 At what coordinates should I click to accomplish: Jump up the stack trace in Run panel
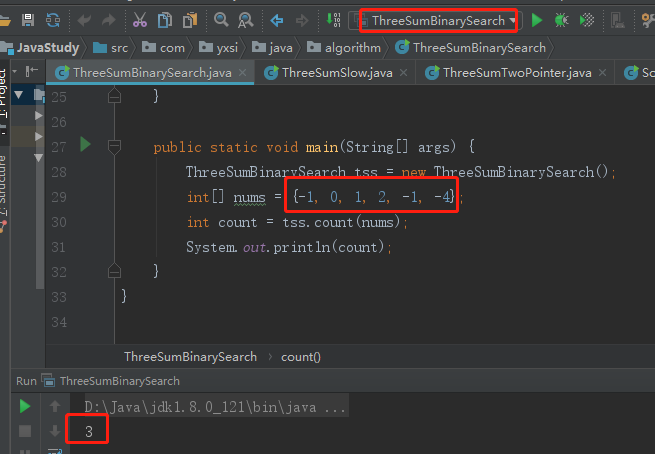point(55,406)
